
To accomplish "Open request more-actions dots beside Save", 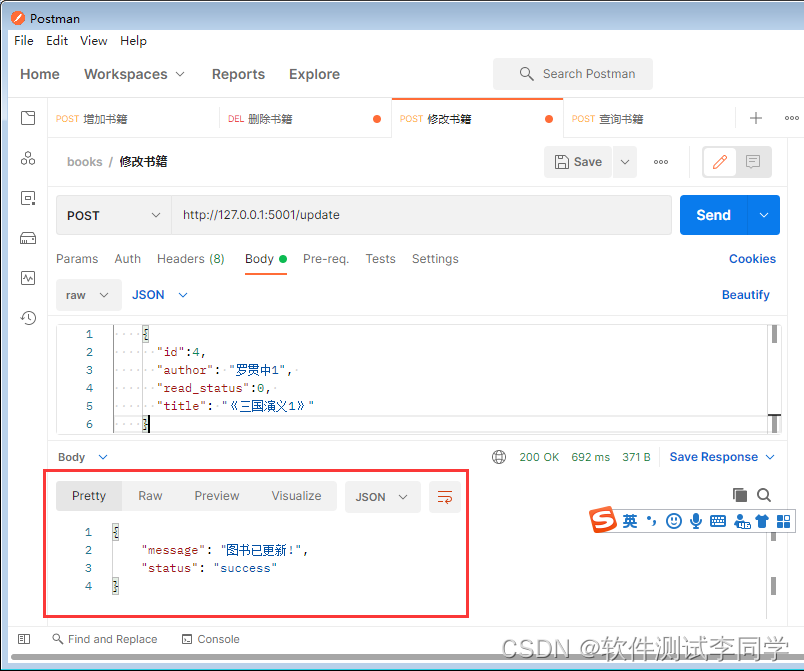I will 661,162.
